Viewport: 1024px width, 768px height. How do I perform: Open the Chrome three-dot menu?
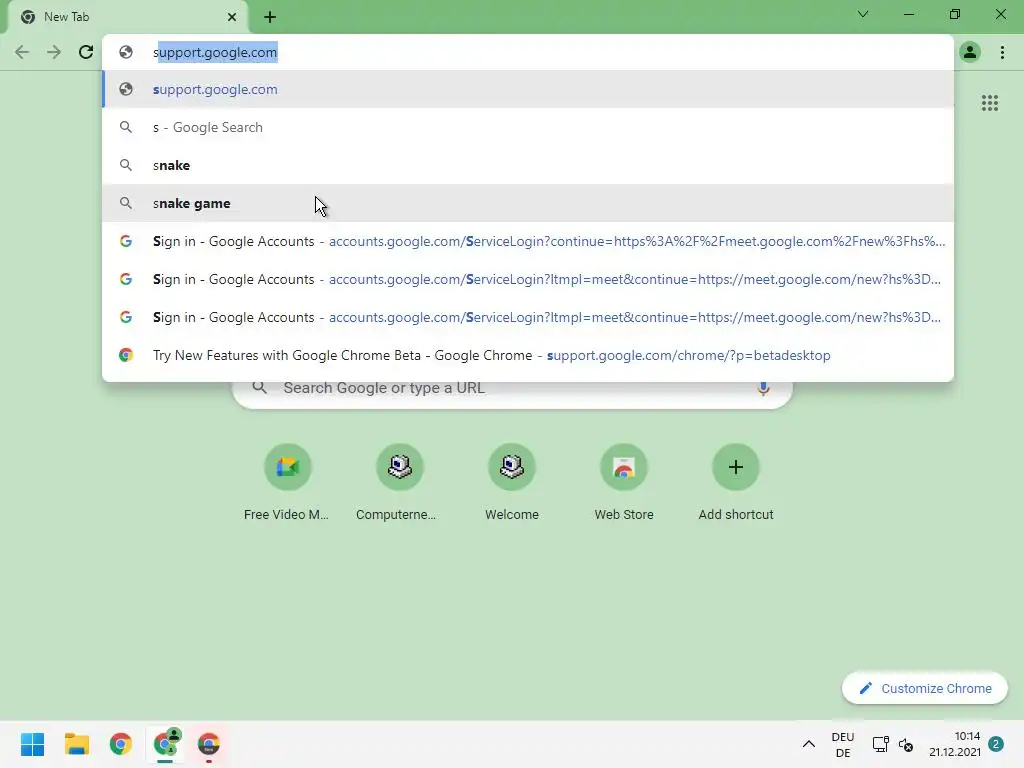pyautogui.click(x=1002, y=52)
